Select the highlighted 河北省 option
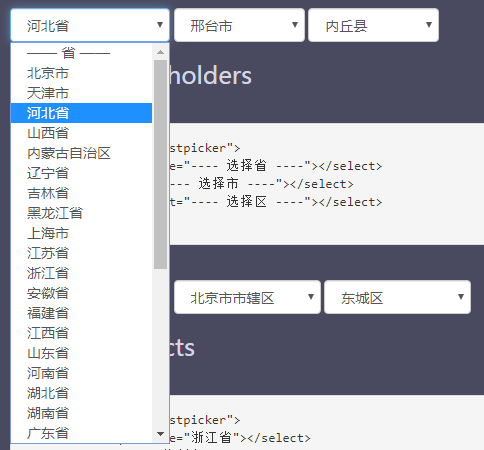This screenshot has height=450, width=484. coord(81,113)
